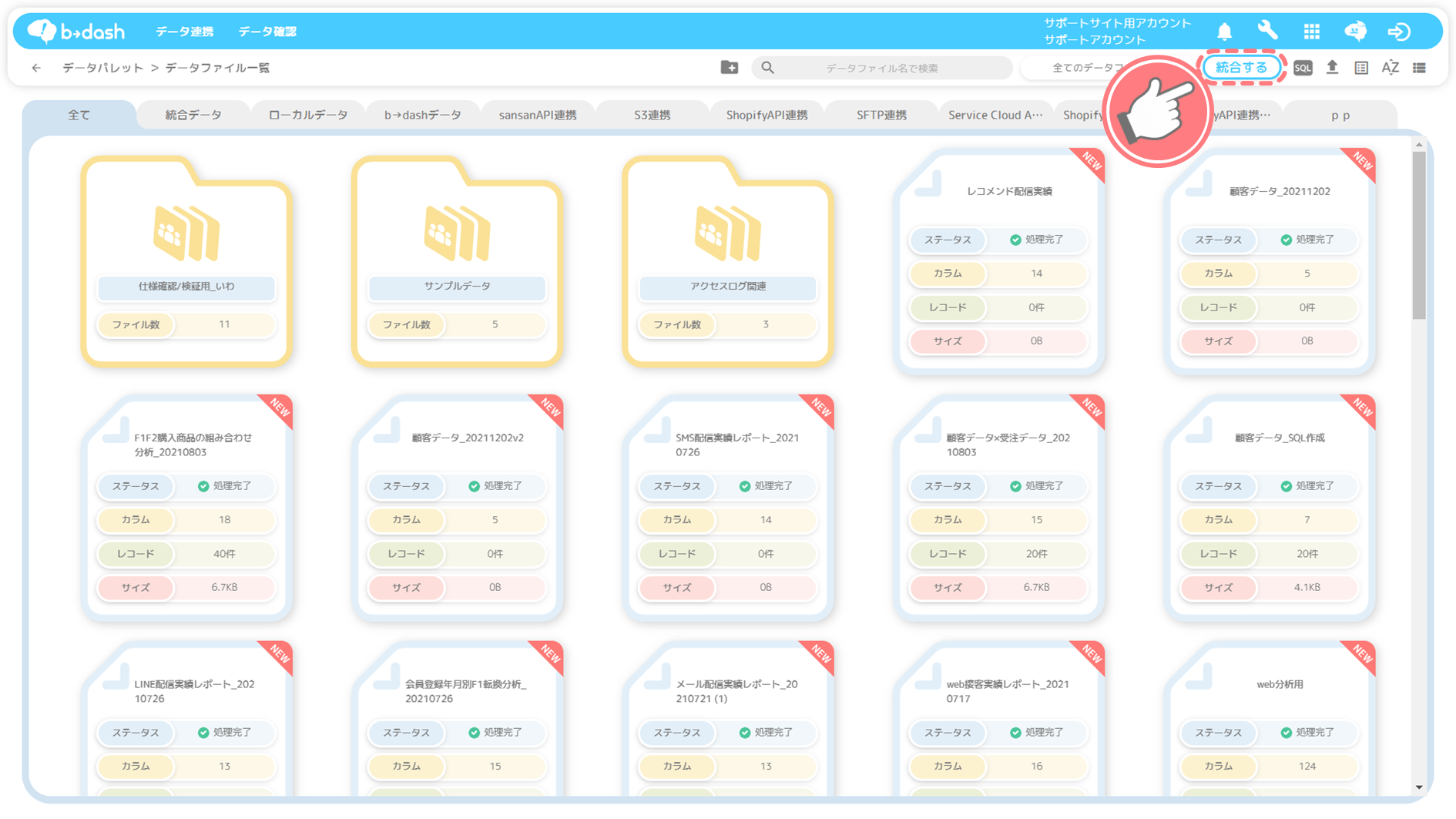
Task: Switch to the sansanAPI連携 tab
Action: point(538,115)
